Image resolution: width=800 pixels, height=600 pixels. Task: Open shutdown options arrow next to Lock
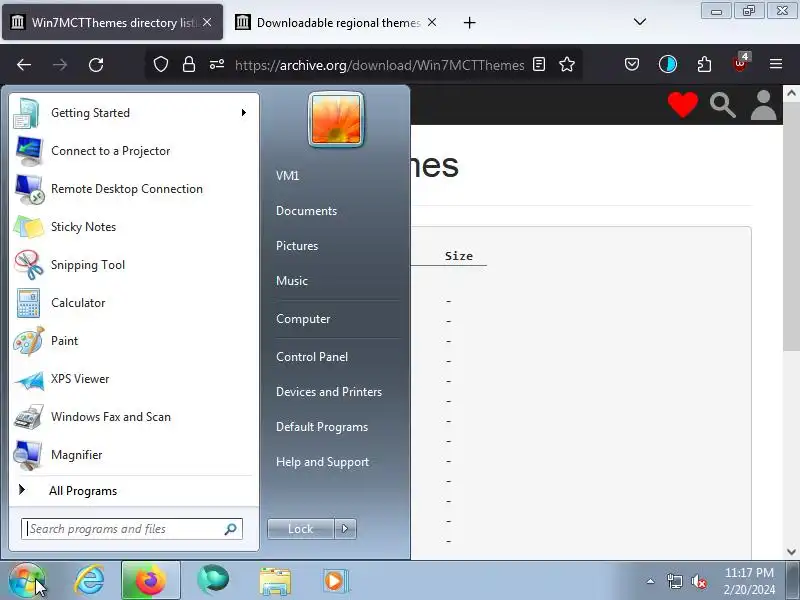coord(345,529)
